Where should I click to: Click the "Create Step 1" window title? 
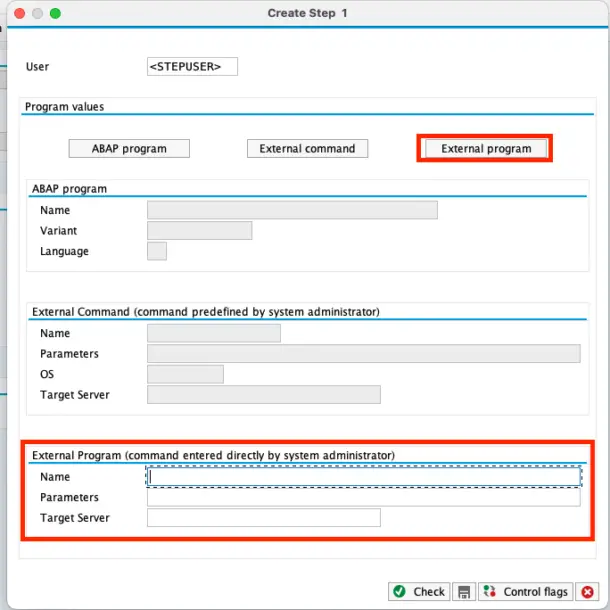tap(307, 13)
